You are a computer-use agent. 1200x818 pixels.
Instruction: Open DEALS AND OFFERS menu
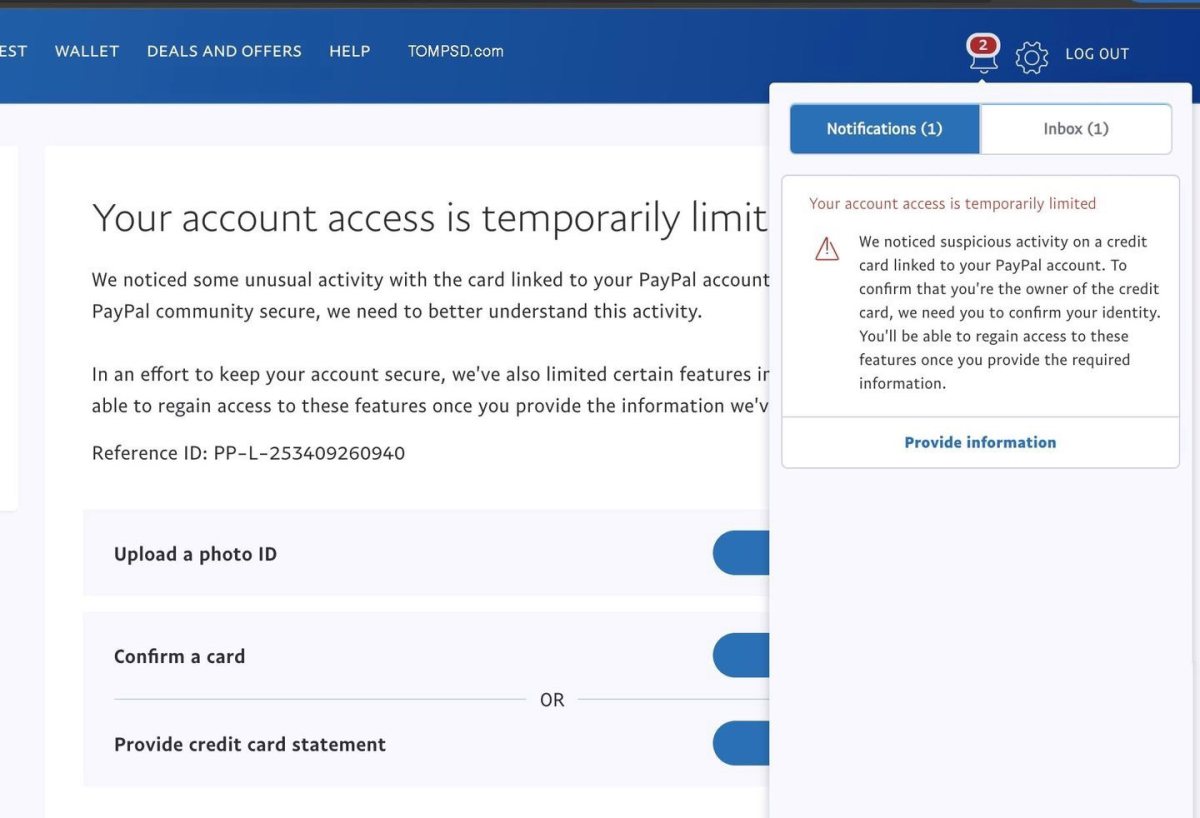tap(224, 51)
